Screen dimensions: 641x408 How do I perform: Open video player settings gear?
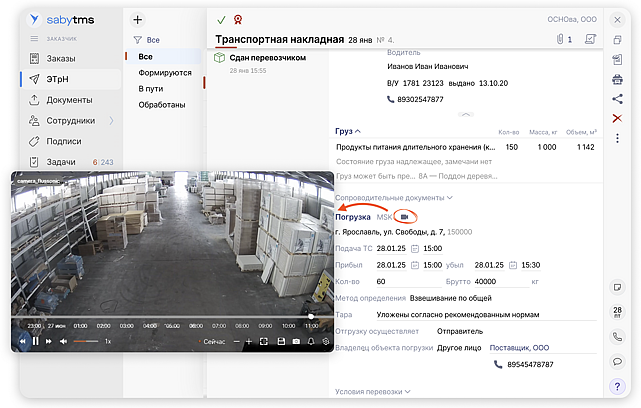(x=325, y=342)
